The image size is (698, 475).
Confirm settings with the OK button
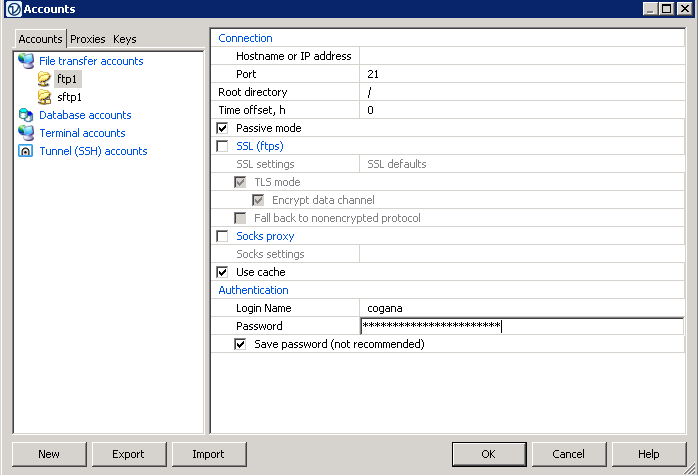pyautogui.click(x=489, y=454)
